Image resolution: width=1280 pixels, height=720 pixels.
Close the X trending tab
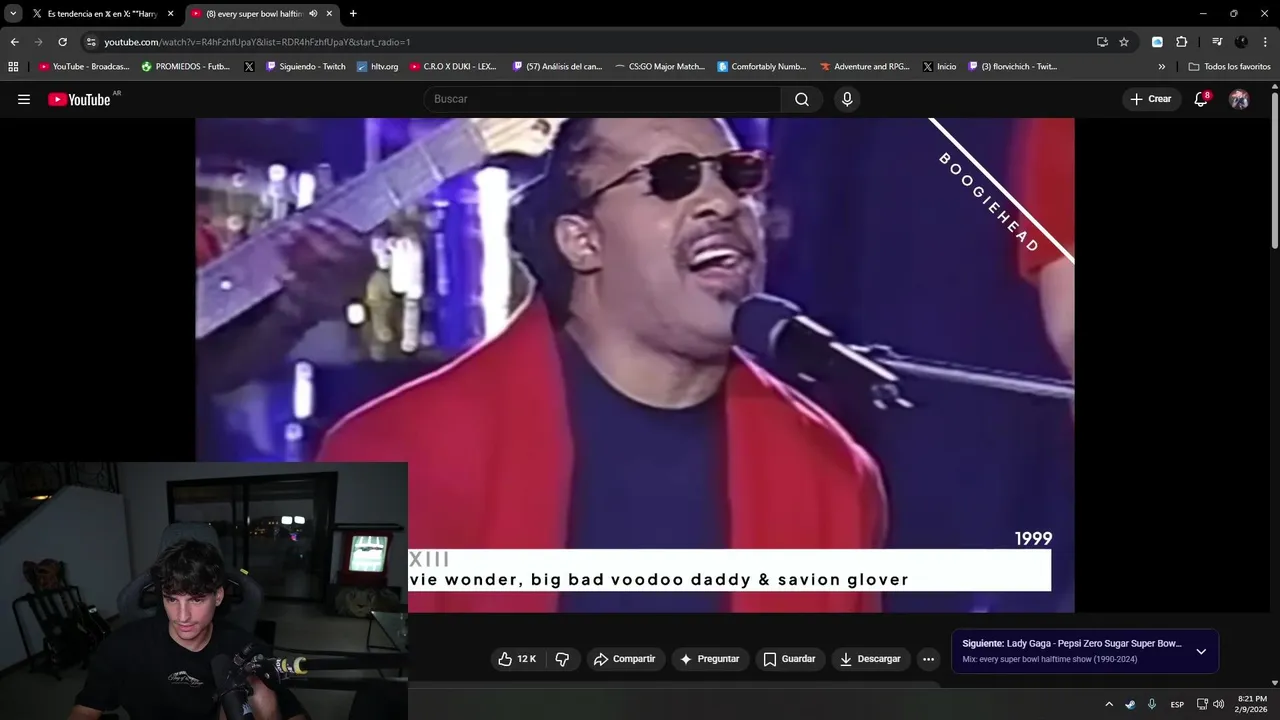point(170,14)
